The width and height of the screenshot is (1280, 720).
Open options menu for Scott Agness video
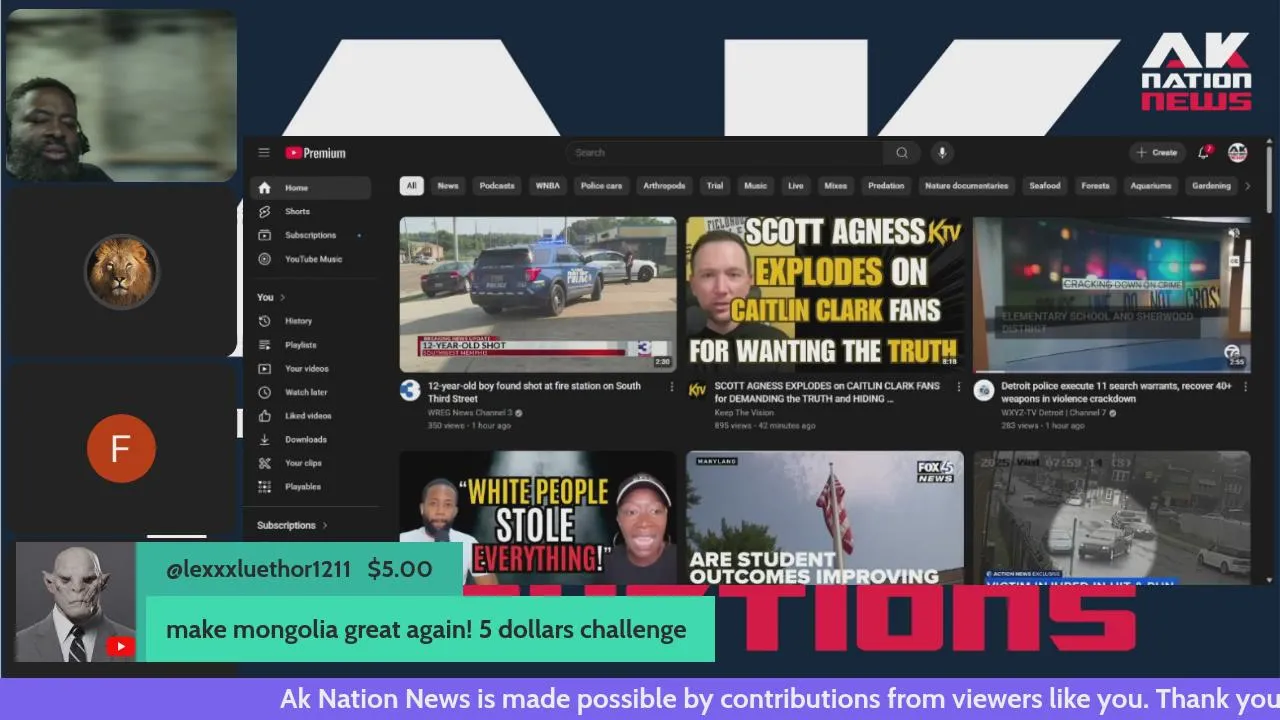[958, 386]
